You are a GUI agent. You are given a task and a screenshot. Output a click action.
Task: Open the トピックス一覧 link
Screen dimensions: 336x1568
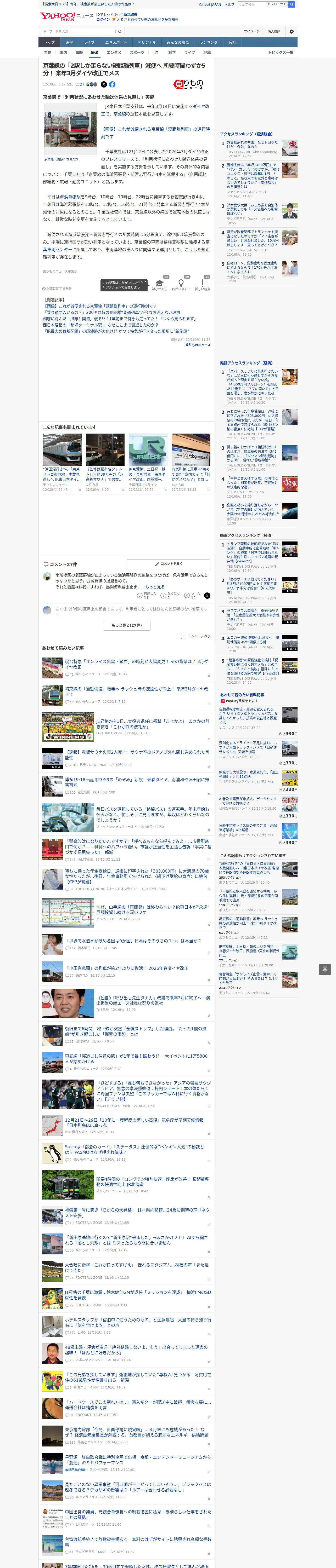pos(281,52)
